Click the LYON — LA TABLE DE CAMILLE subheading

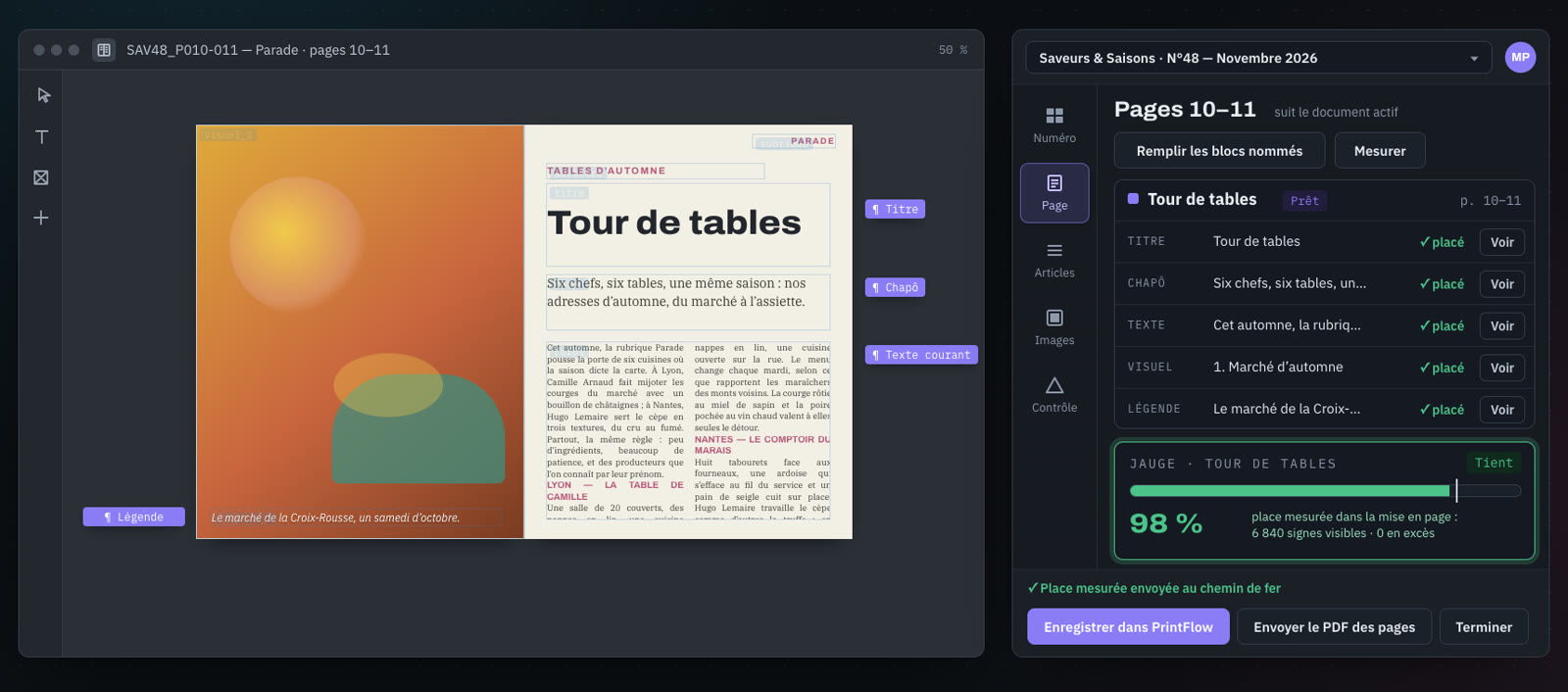(614, 491)
